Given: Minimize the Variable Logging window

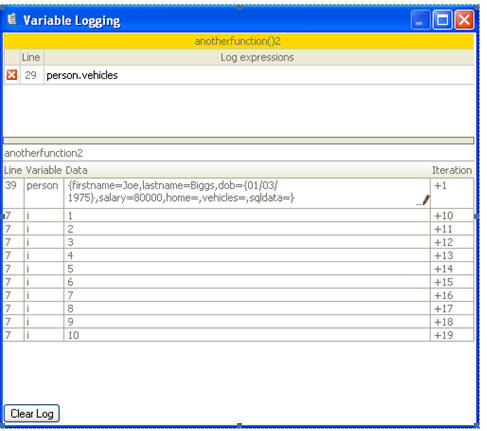Looking at the screenshot, I should coord(420,20).
